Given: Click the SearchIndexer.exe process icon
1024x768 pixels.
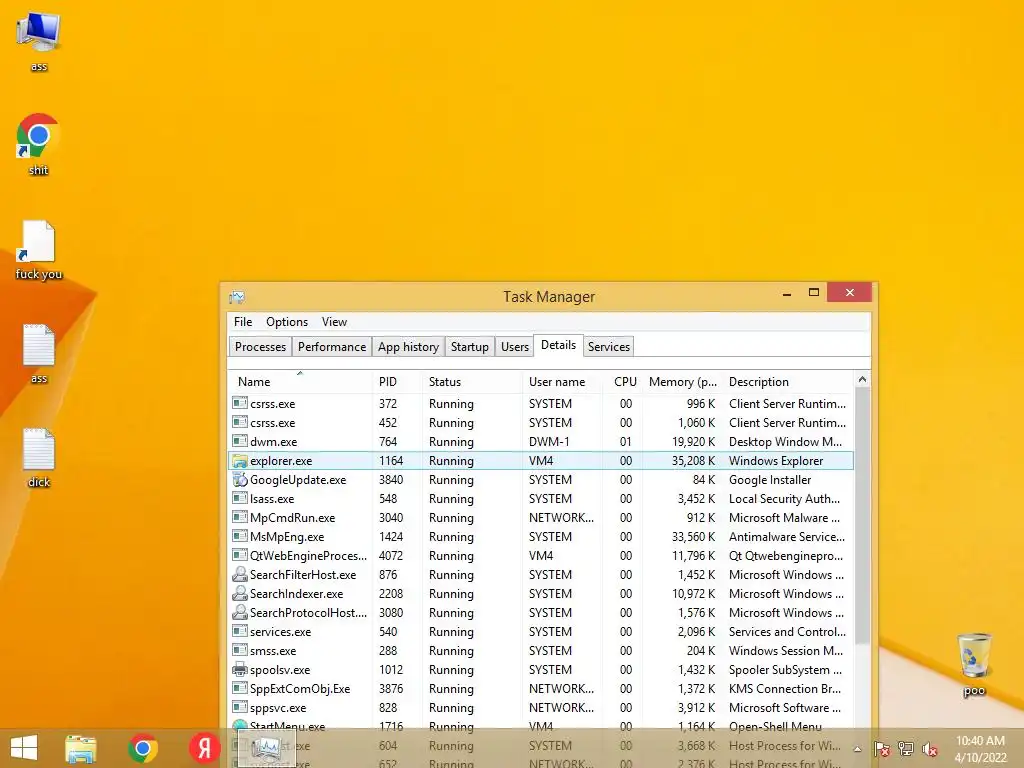Looking at the screenshot, I should pos(240,594).
